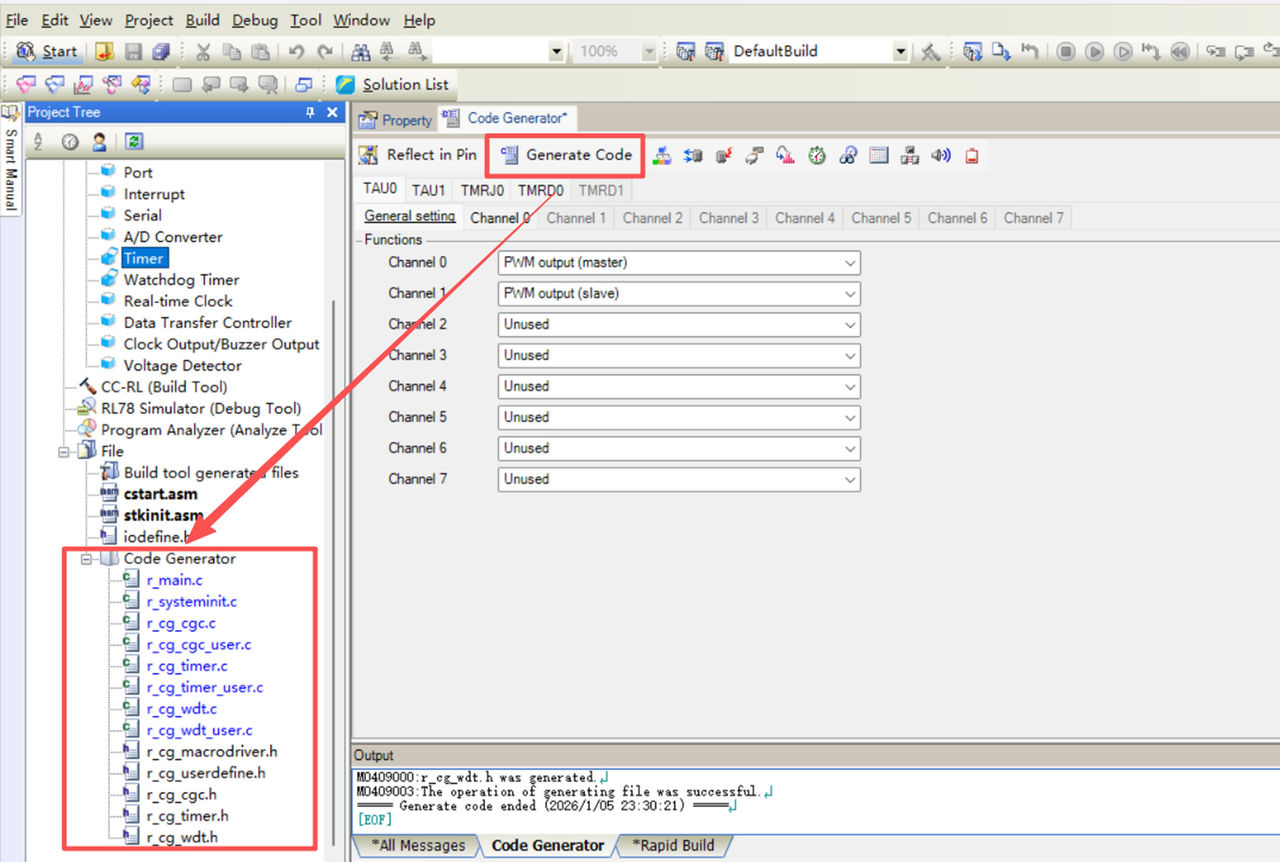Click the Watchdog Timer stopwatch icon in toolbar
This screenshot has width=1280, height=862.
point(817,155)
